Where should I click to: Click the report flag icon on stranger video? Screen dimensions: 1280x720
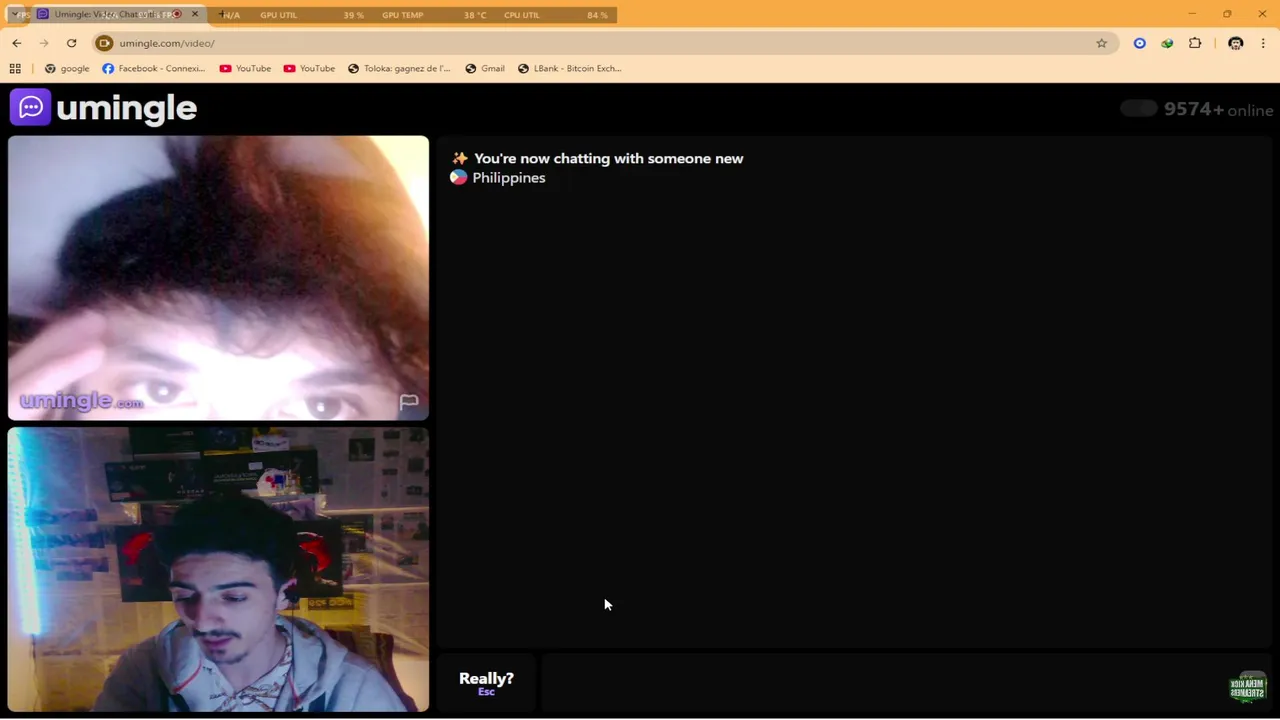click(408, 402)
